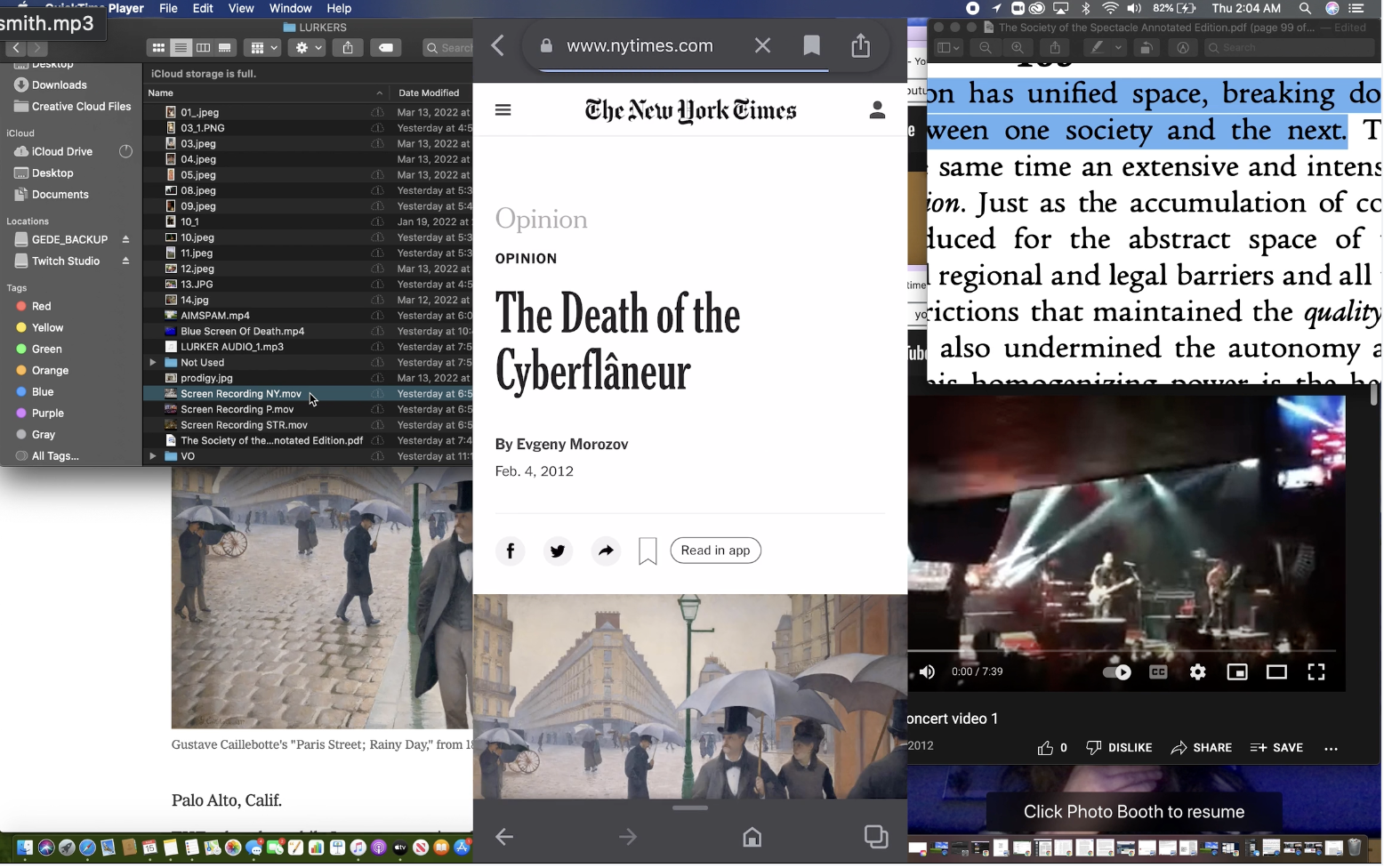This screenshot has width=1384, height=868.
Task: Zoom in on the Preview PDF
Action: (1017, 48)
